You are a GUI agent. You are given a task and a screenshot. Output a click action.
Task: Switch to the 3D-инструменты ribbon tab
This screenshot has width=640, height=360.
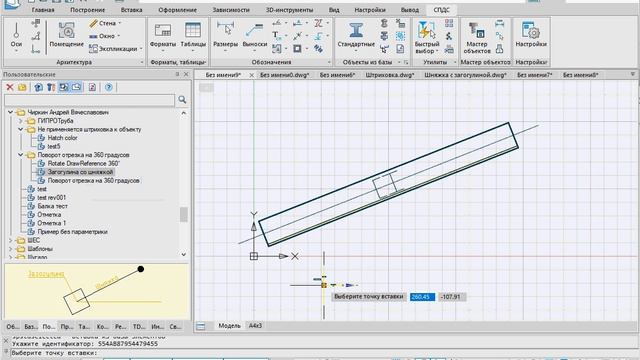(x=289, y=10)
